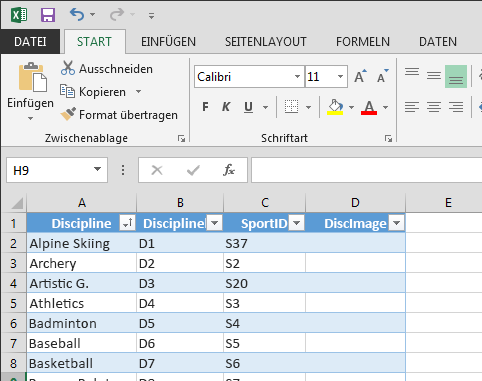Expand the font name dropdown arrow
The image size is (482, 381).
pyautogui.click(x=297, y=77)
